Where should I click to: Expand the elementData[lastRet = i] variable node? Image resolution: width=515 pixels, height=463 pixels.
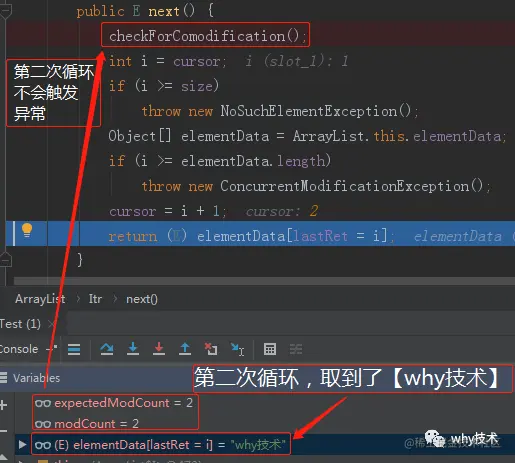point(22,444)
